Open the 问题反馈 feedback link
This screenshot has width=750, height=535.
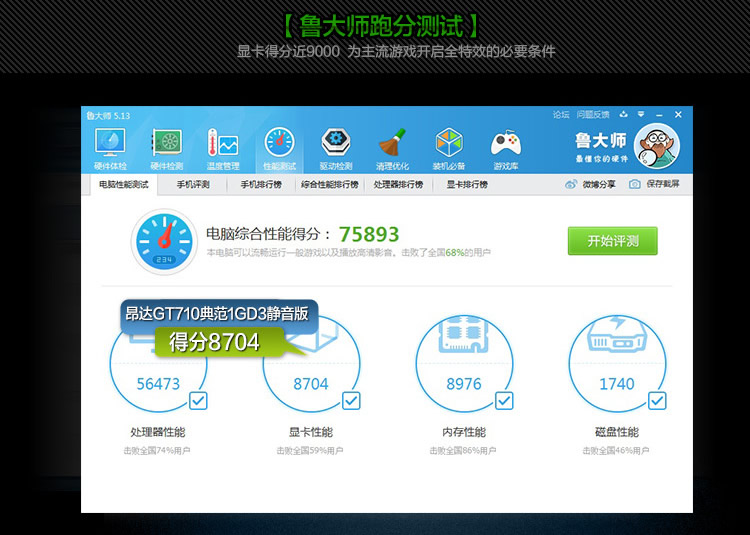click(593, 115)
